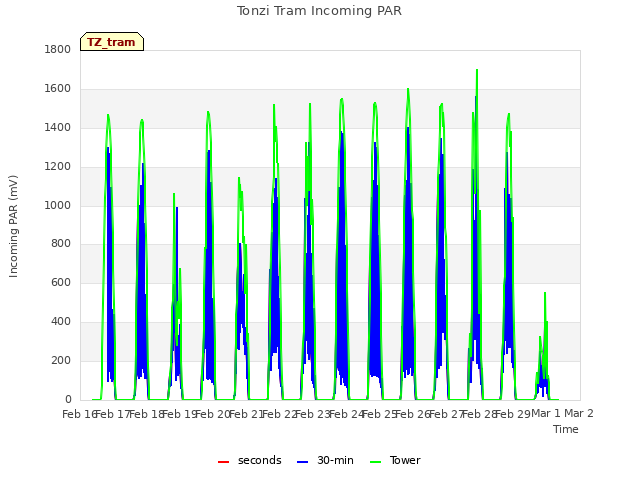Click the red seconds legend swatch
This screenshot has width=640, height=480.
tap(223, 462)
